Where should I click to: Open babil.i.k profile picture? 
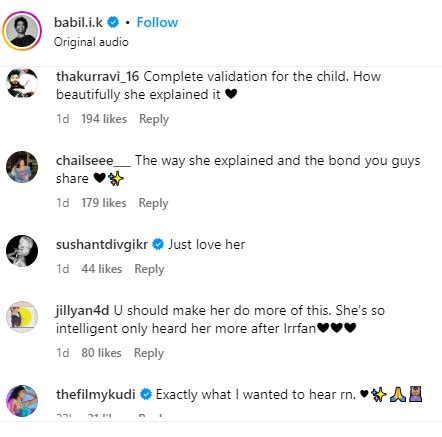click(22, 31)
